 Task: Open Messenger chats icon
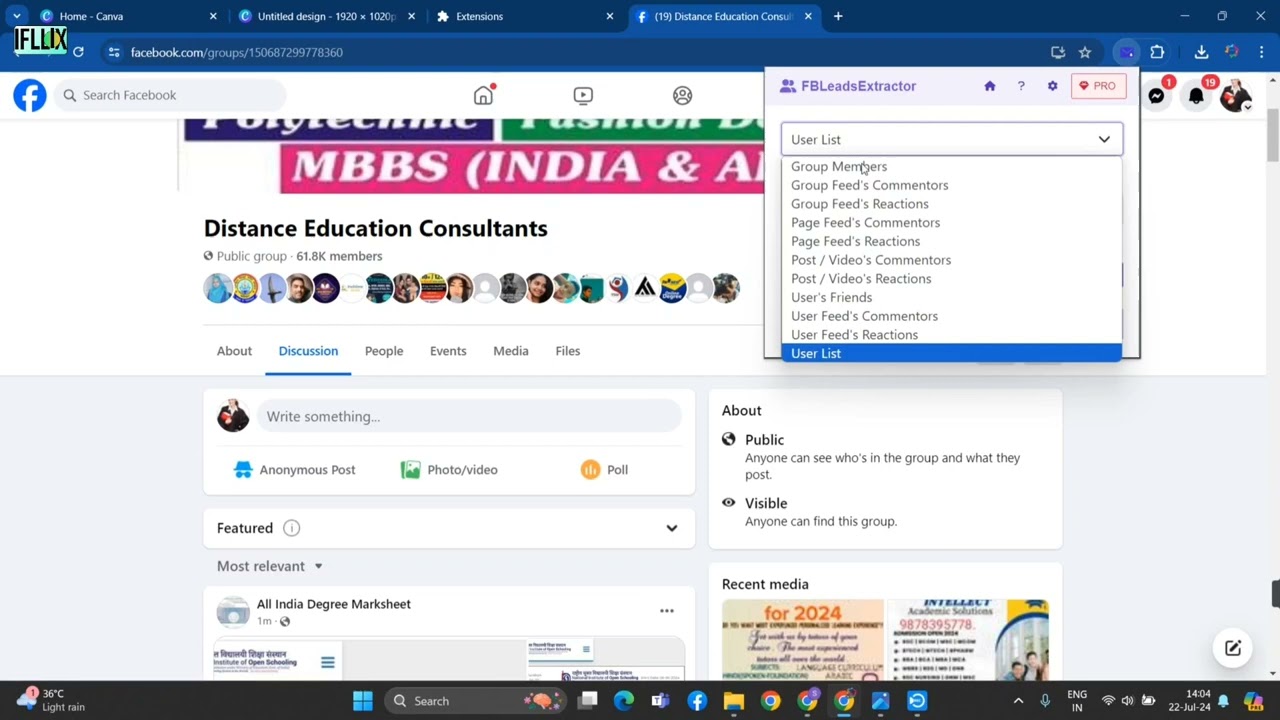pos(1157,95)
